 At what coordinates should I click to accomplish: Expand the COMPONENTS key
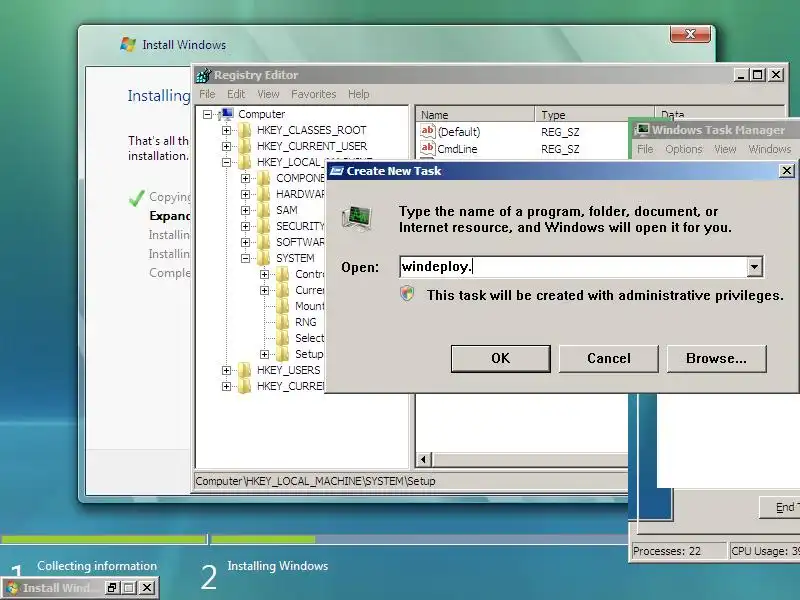point(245,178)
